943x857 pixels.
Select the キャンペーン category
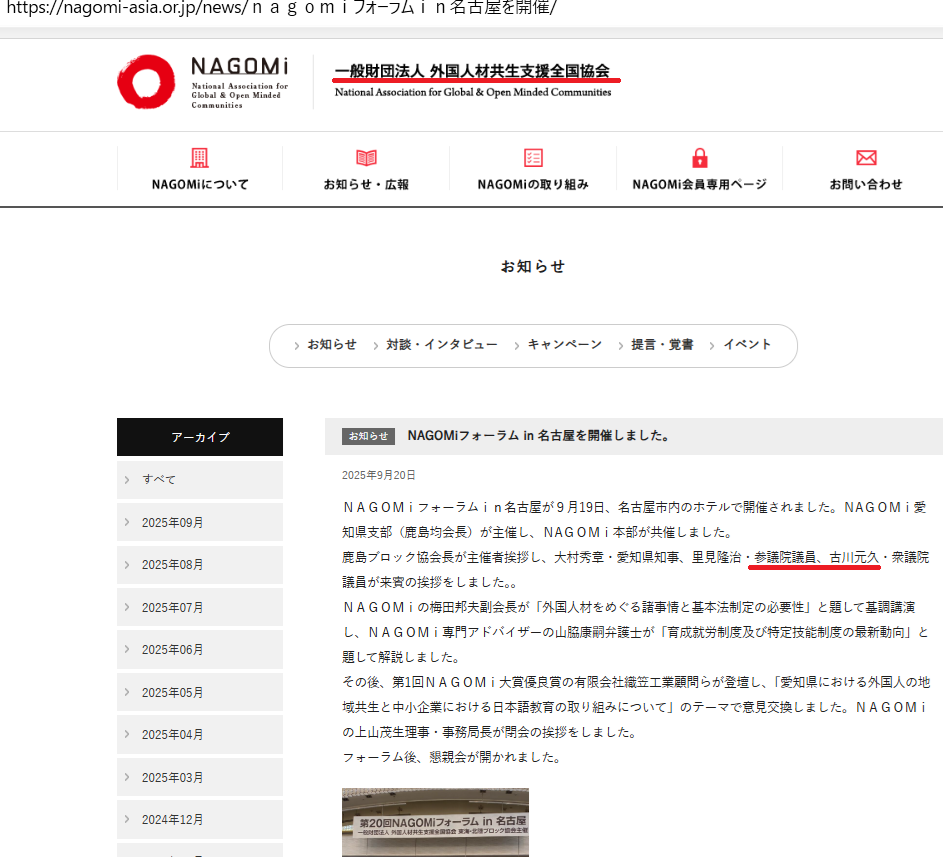click(565, 345)
